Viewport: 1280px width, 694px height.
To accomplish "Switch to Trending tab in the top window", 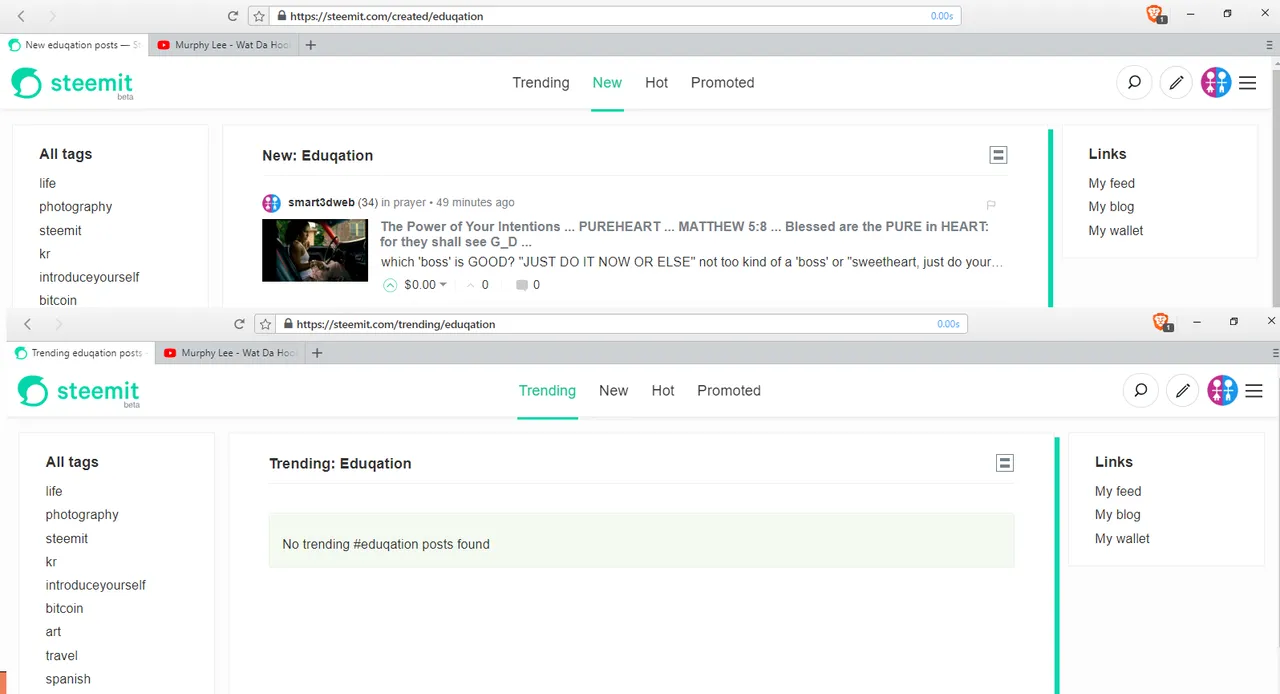I will click(541, 83).
